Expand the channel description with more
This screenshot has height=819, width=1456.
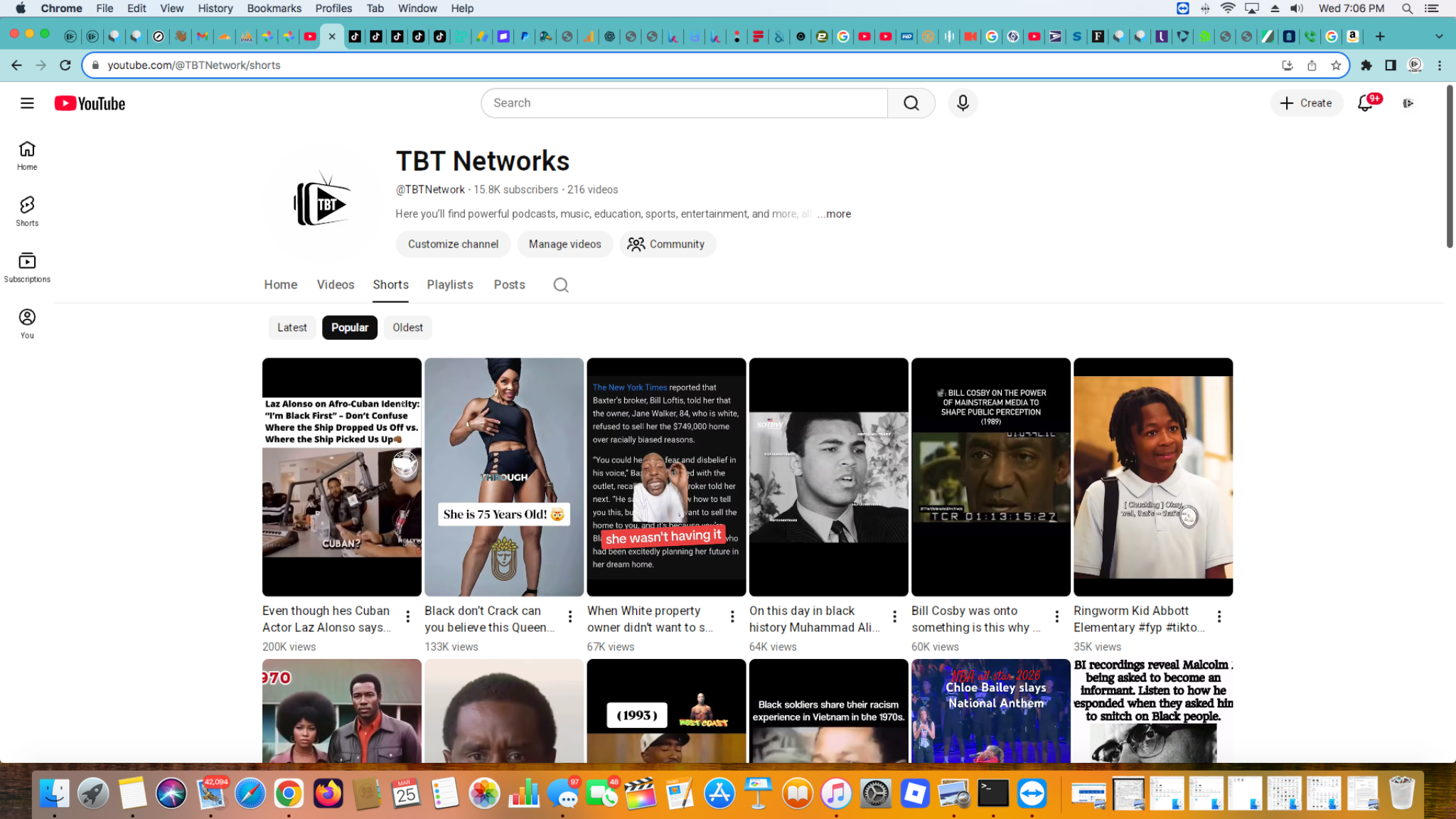[836, 213]
